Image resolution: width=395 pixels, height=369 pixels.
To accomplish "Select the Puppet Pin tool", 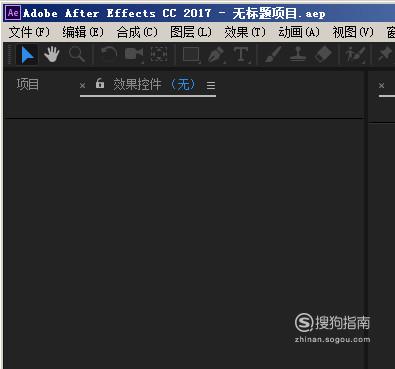I will point(385,55).
